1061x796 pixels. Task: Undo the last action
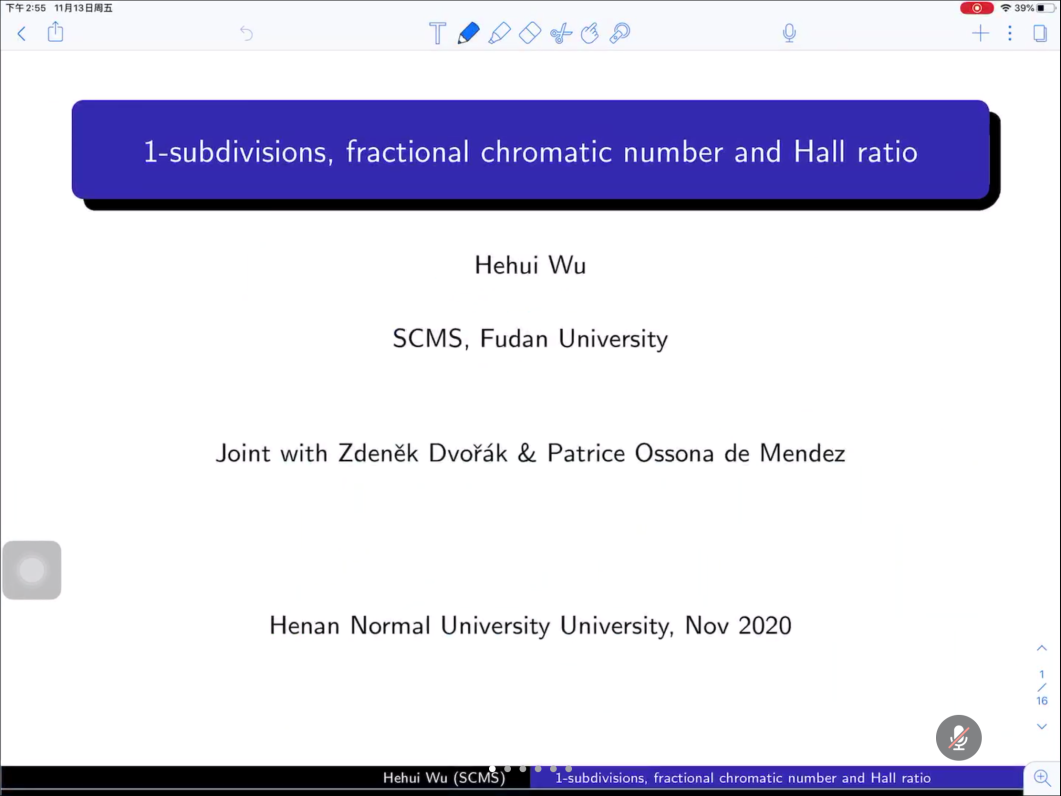tap(246, 34)
